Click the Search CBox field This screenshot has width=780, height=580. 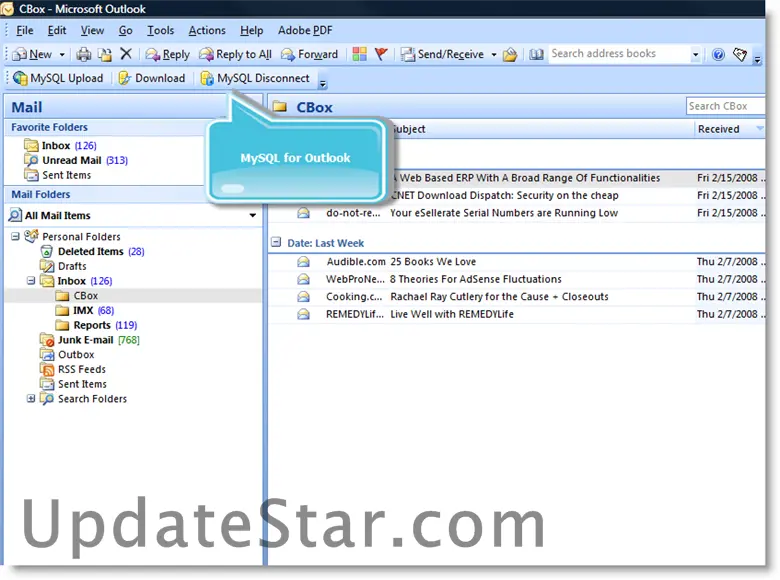725,106
